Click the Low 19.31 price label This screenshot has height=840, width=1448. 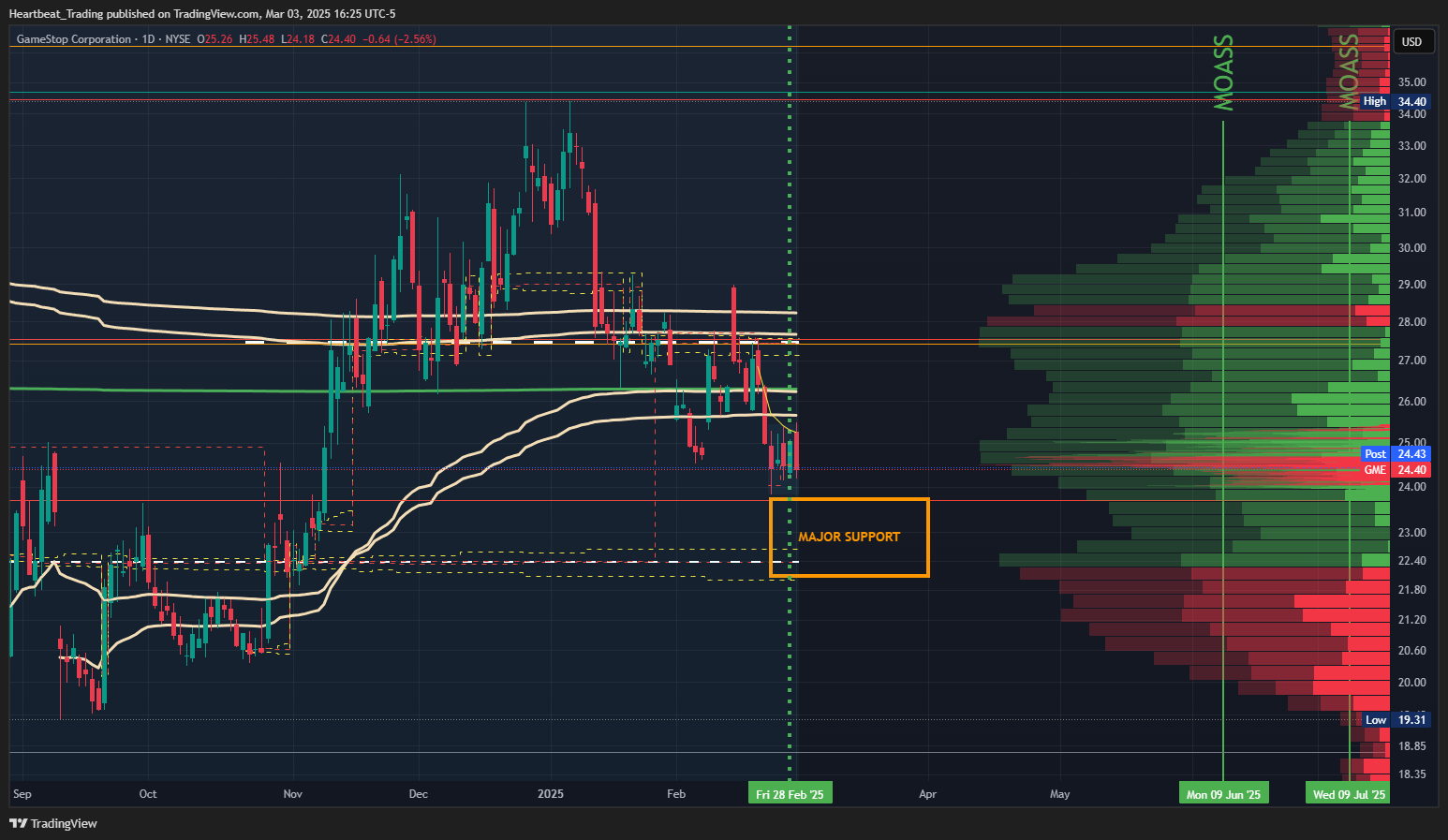click(x=1395, y=720)
